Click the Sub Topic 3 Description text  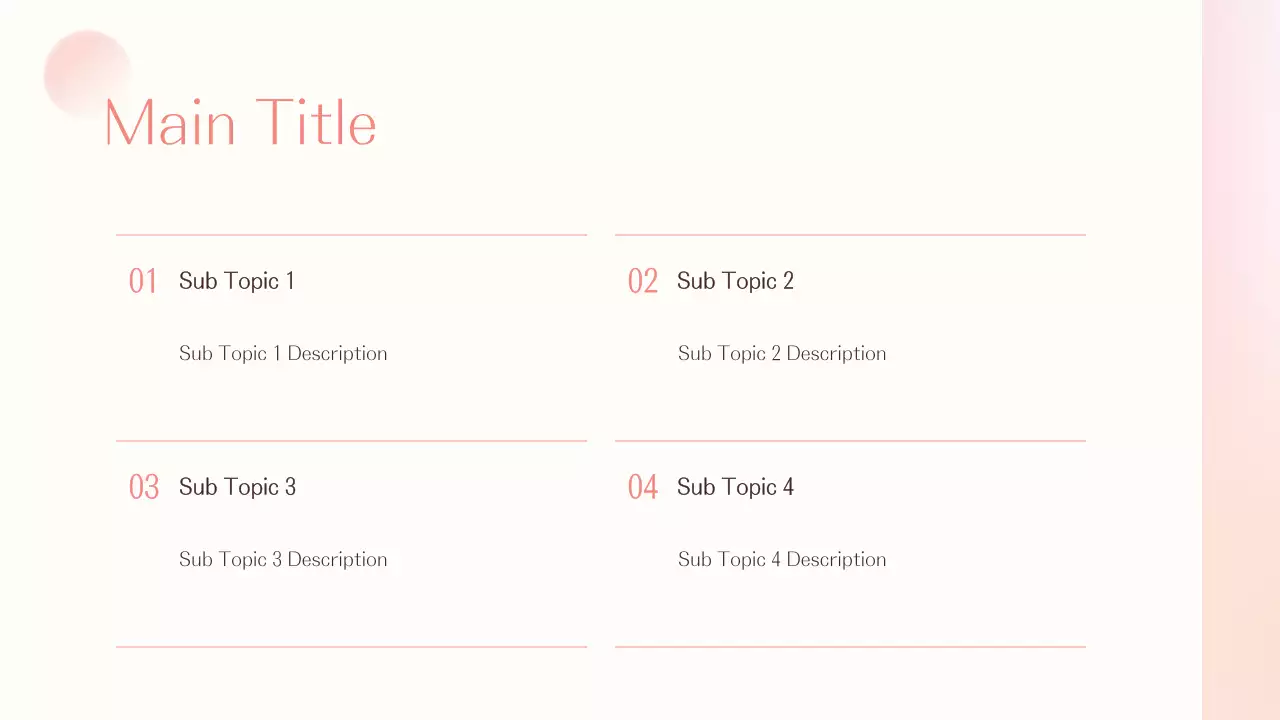point(283,559)
